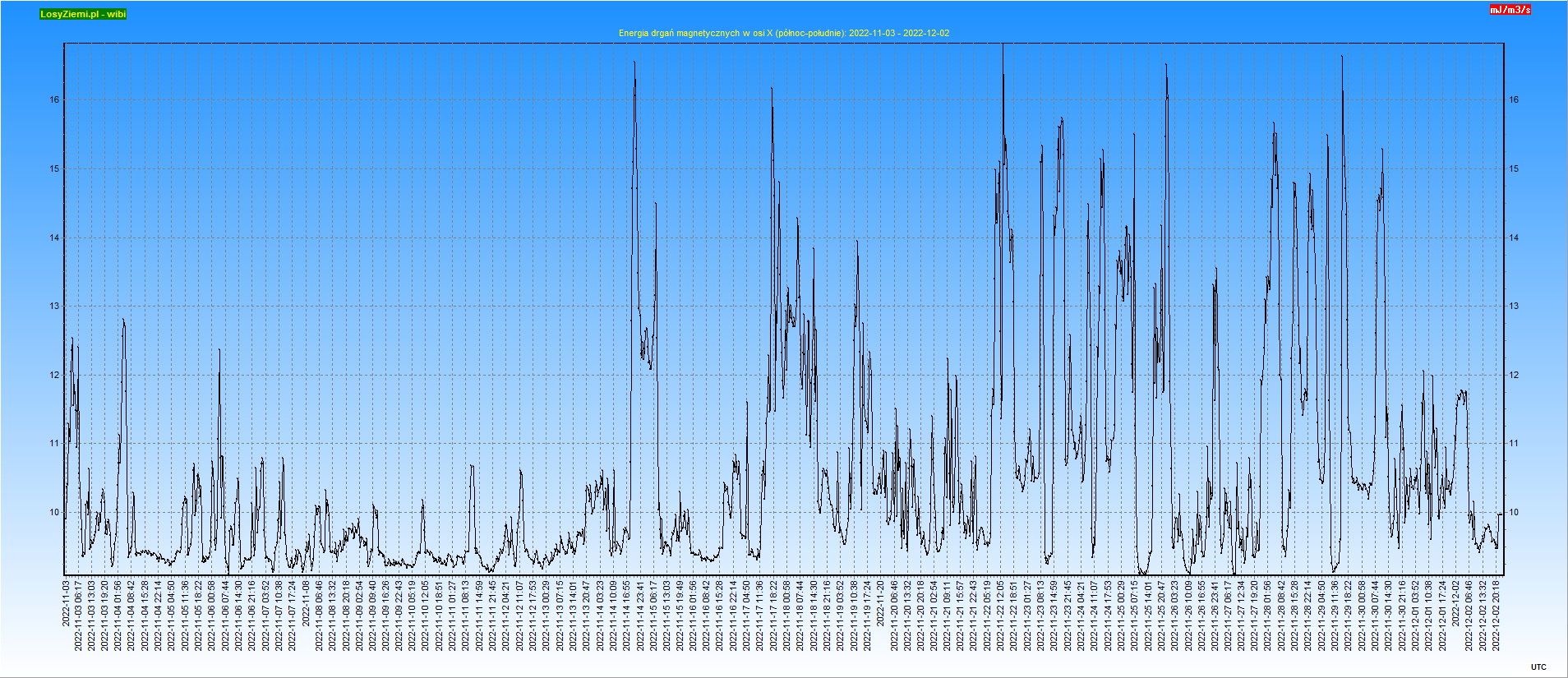The width and height of the screenshot is (1568, 678).
Task: Click the standalone 2022-12-02 date label
Action: (x=1455, y=603)
